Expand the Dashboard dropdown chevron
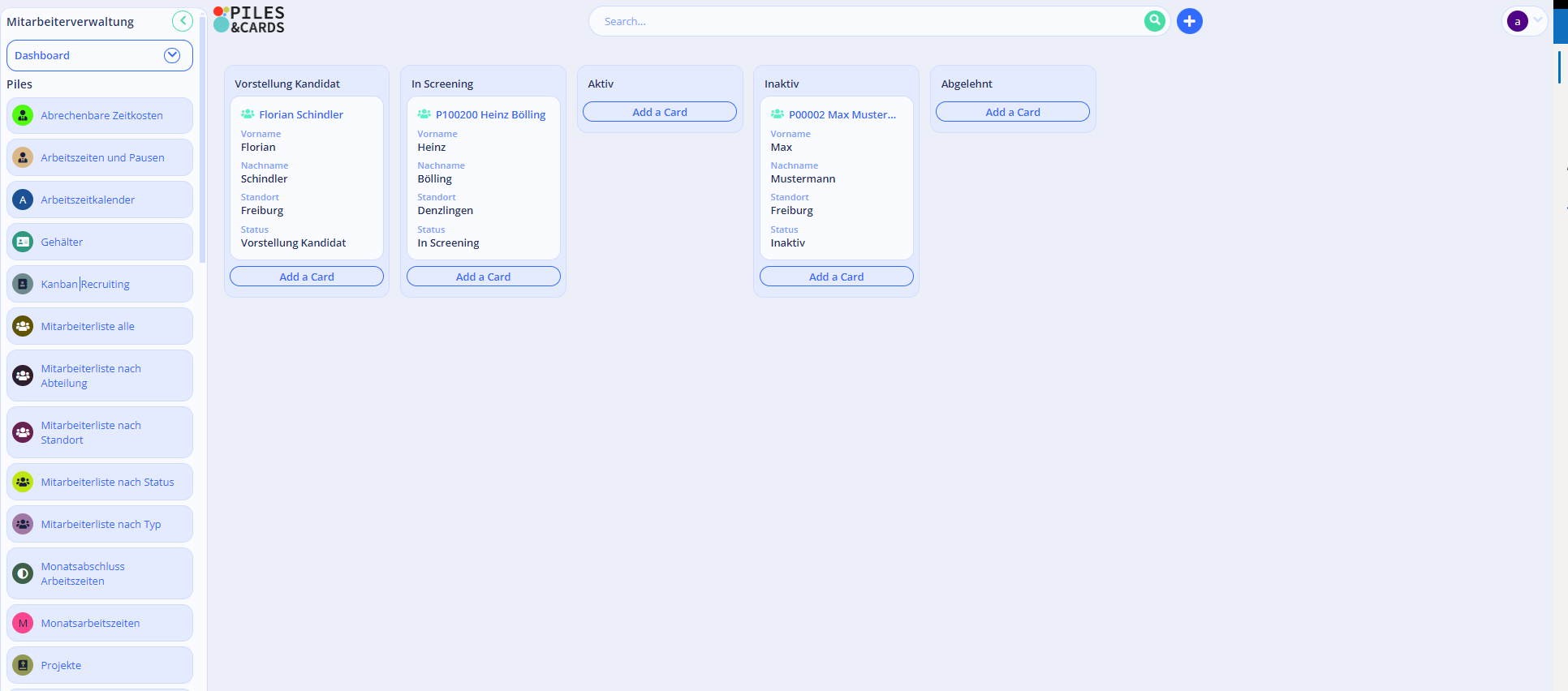Viewport: 1568px width, 691px height. (x=172, y=55)
